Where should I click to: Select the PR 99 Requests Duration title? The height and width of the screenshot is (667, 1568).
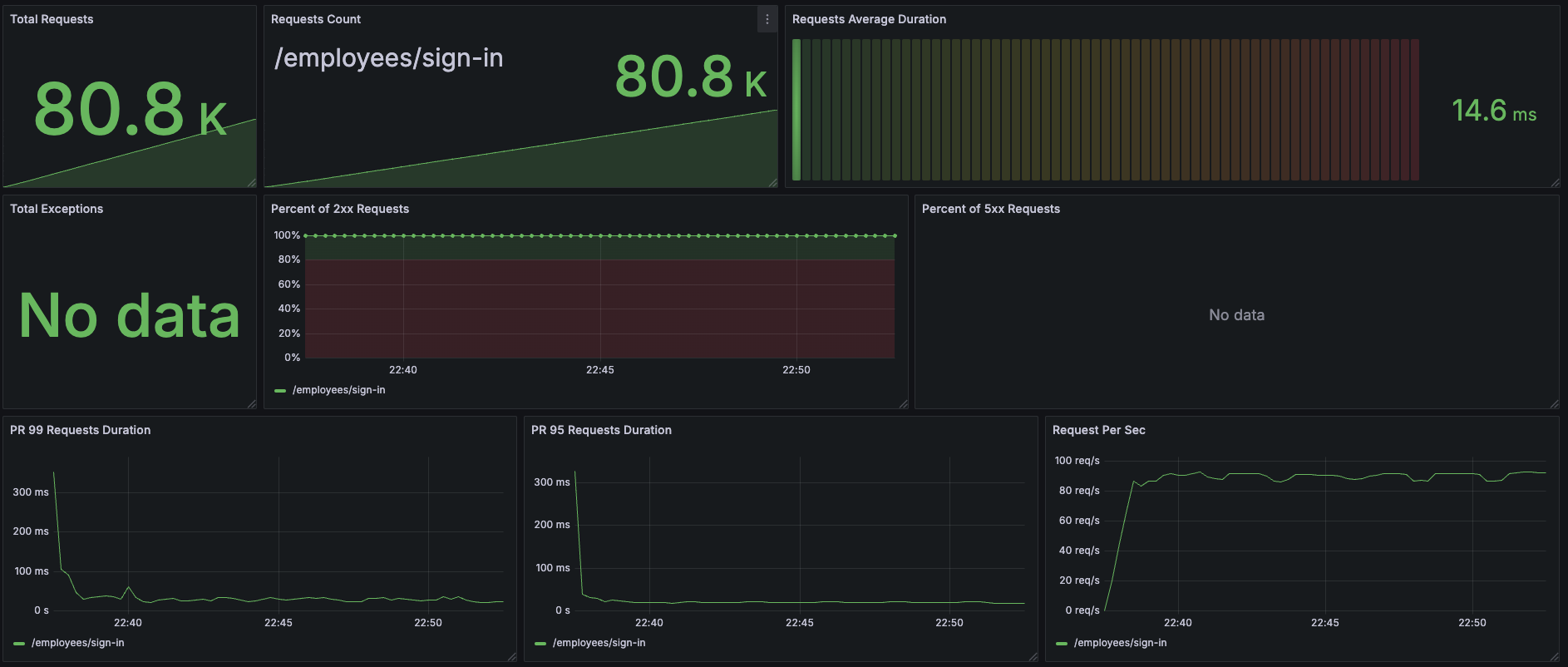(81, 430)
